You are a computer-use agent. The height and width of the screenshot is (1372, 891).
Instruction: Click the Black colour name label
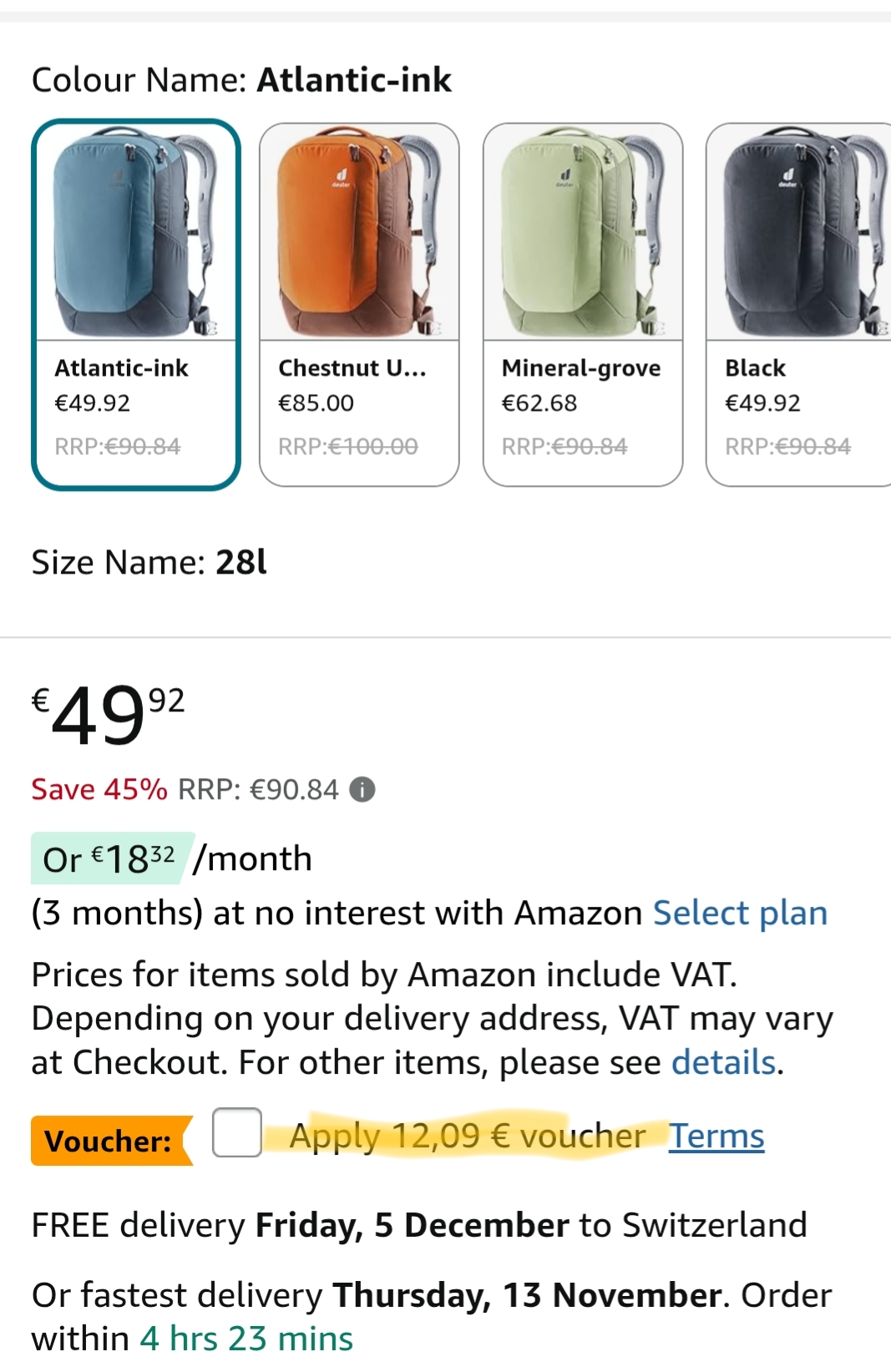click(755, 367)
